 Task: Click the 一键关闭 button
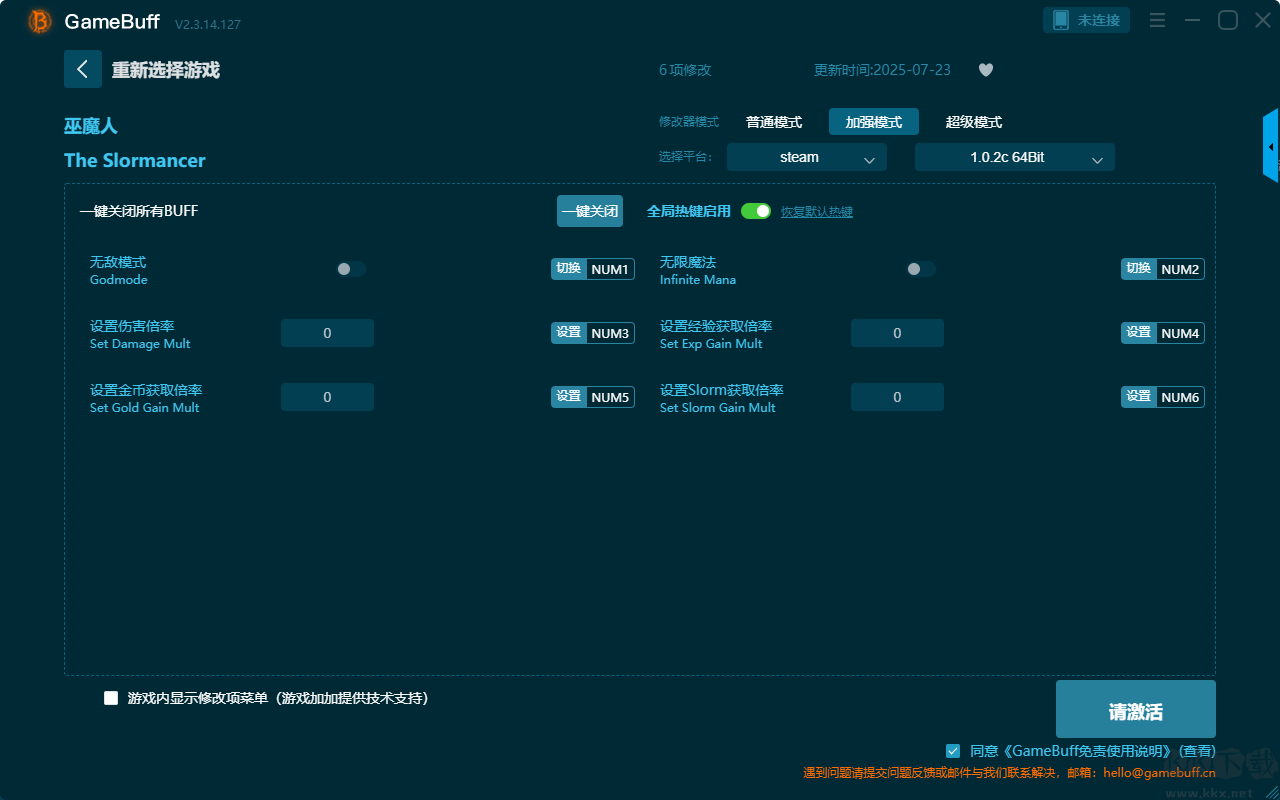point(590,211)
